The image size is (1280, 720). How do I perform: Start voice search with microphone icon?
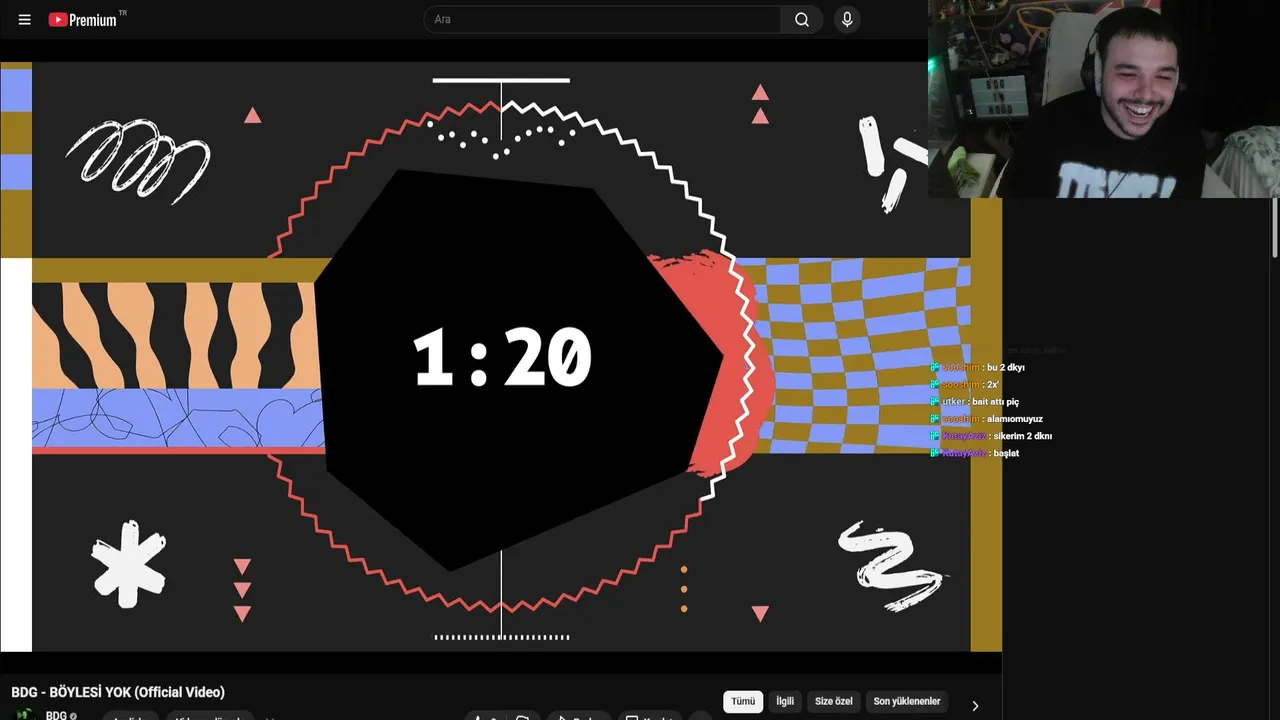[x=847, y=20]
